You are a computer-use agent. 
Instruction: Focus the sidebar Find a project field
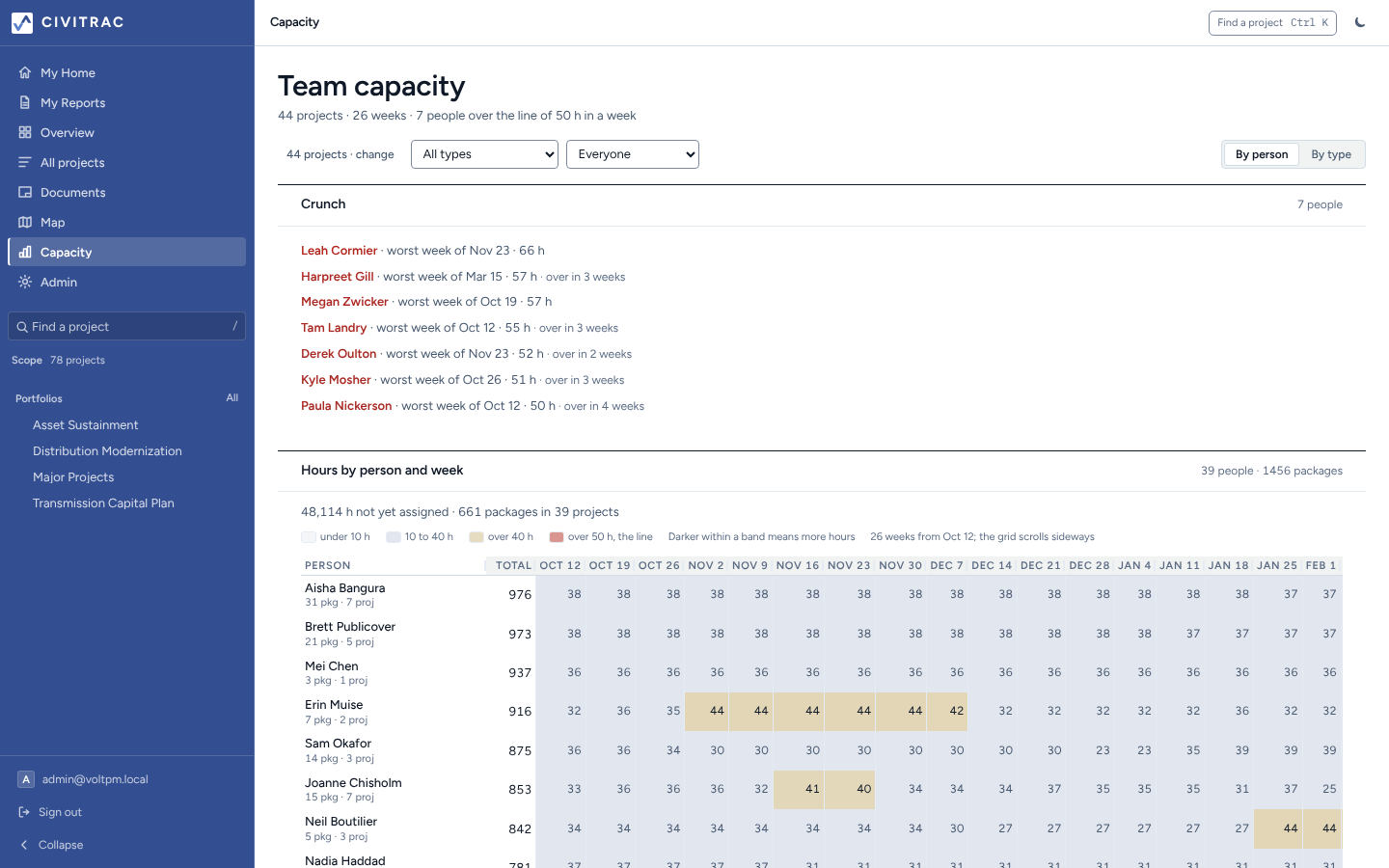click(x=126, y=327)
